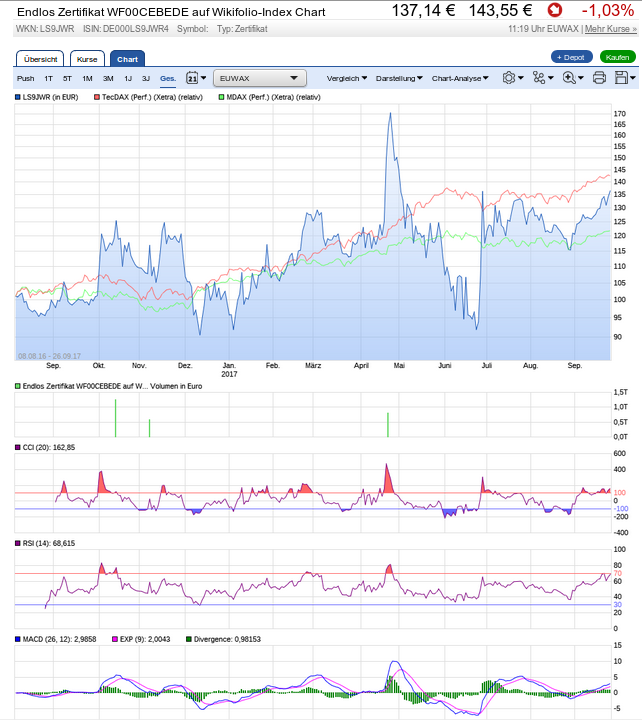Expand the Vergleich menu
The height and width of the screenshot is (720, 642).
[x=347, y=78]
